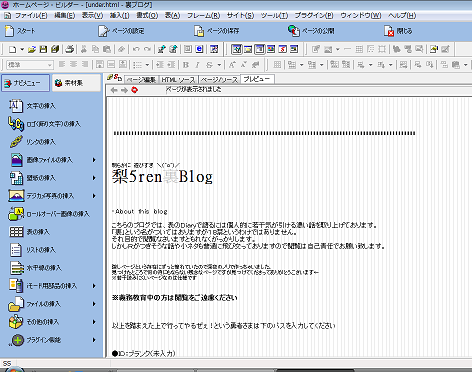Click the Undo arrow icon
This screenshot has width=472, height=372.
(x=136, y=49)
